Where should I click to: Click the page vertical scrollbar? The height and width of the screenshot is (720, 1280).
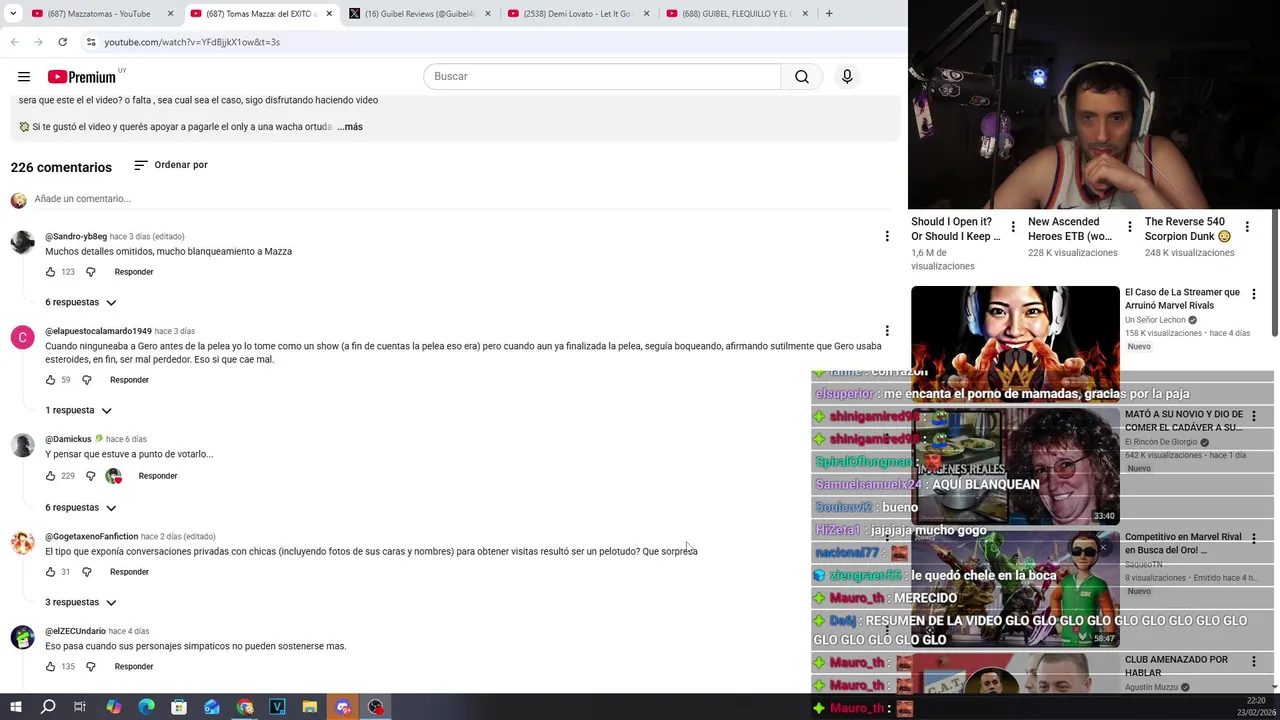(x=1274, y=272)
